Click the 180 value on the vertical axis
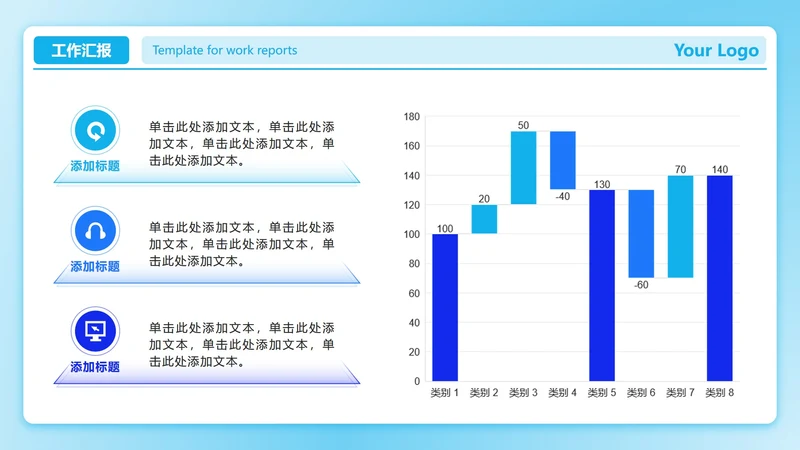Screen dimensions: 800x450 (x=411, y=117)
